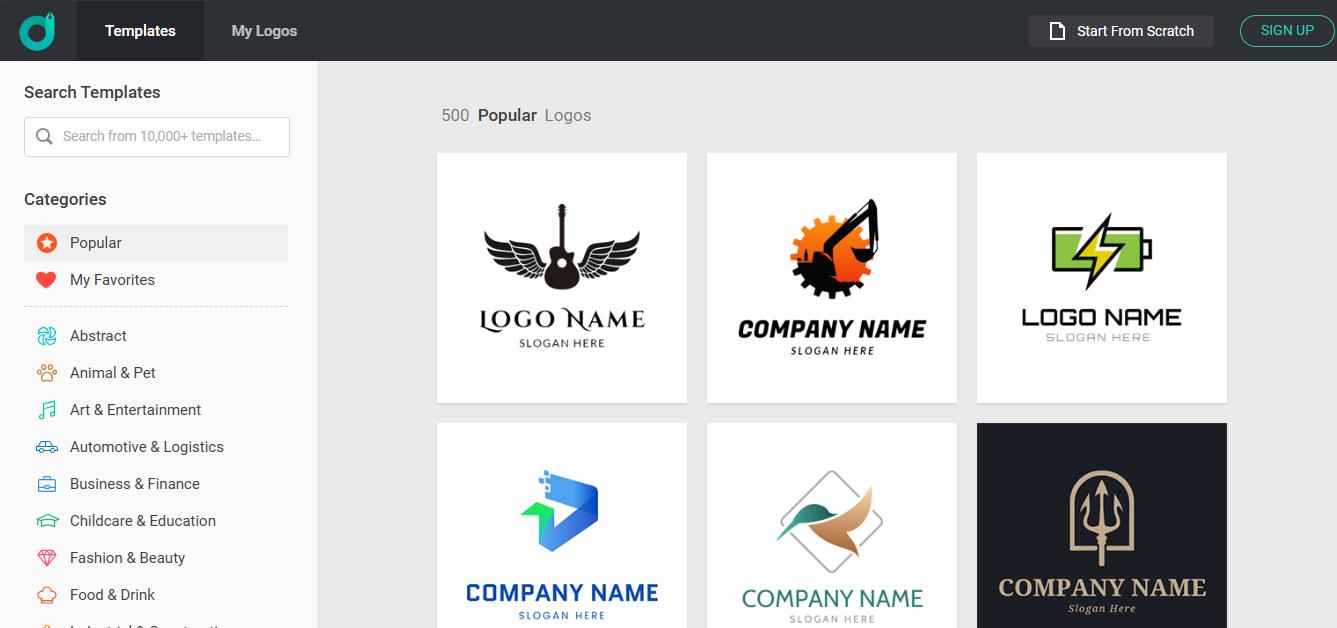This screenshot has width=1337, height=628.
Task: Click the Food & Drink chef hat icon
Action: point(46,595)
